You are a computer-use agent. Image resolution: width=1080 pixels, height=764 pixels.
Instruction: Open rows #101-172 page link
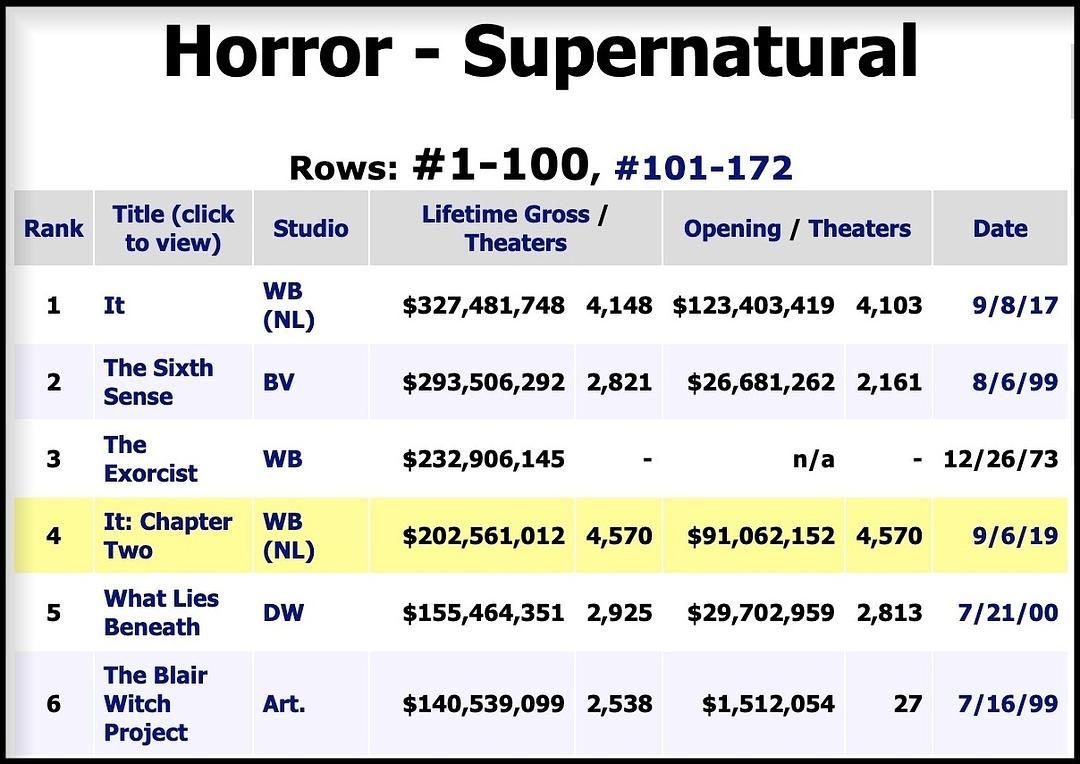pos(703,167)
